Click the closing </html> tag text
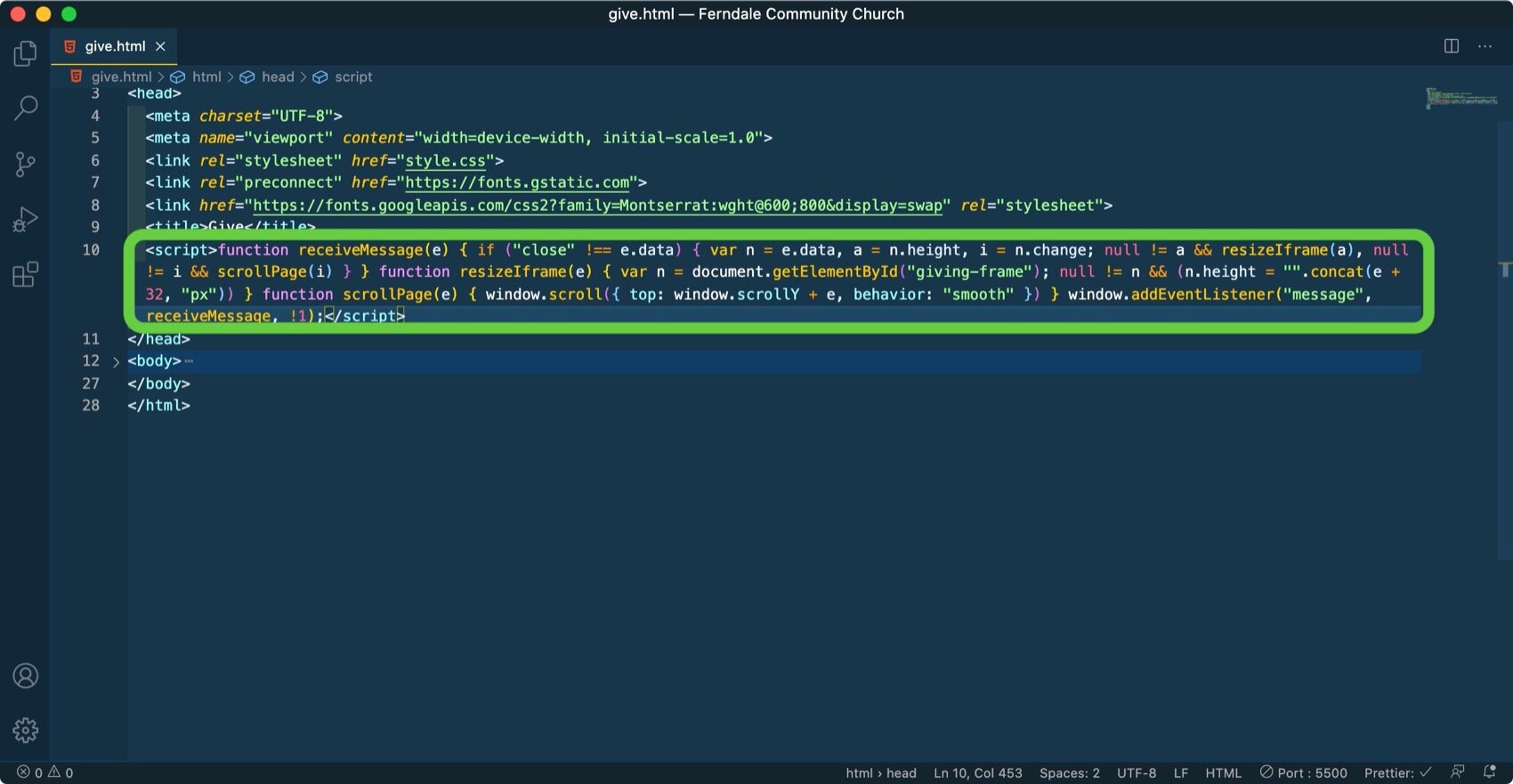This screenshot has width=1513, height=784. tap(158, 406)
